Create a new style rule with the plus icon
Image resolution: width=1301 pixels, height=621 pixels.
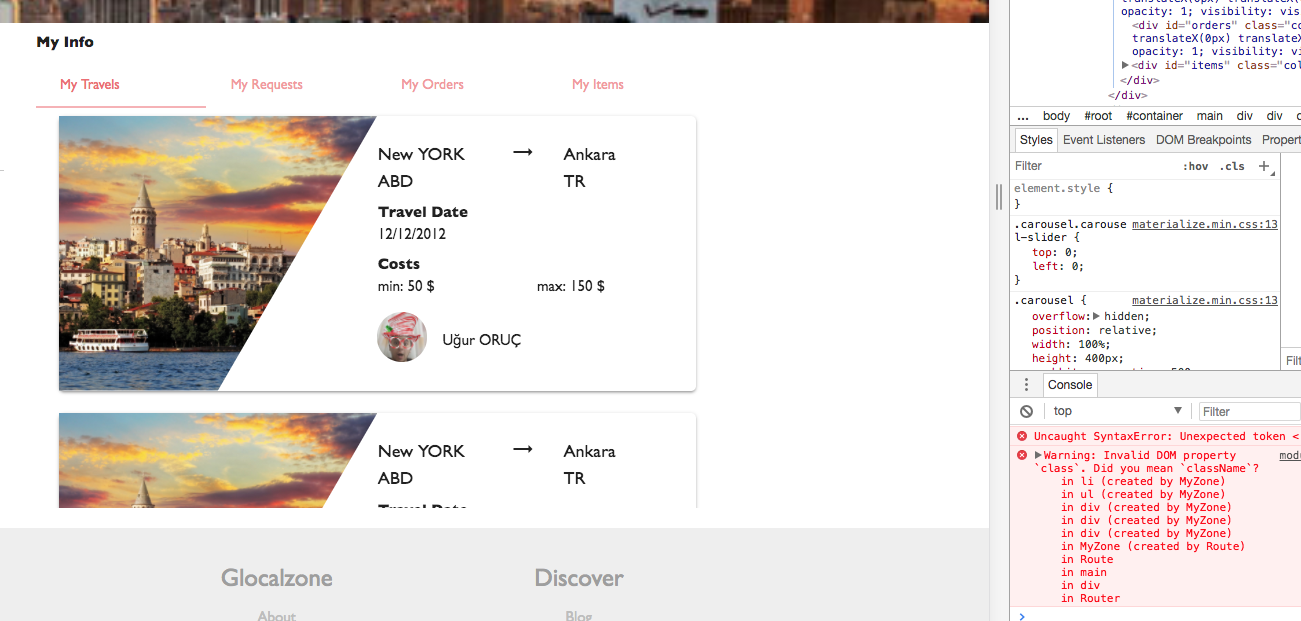pos(1262,165)
